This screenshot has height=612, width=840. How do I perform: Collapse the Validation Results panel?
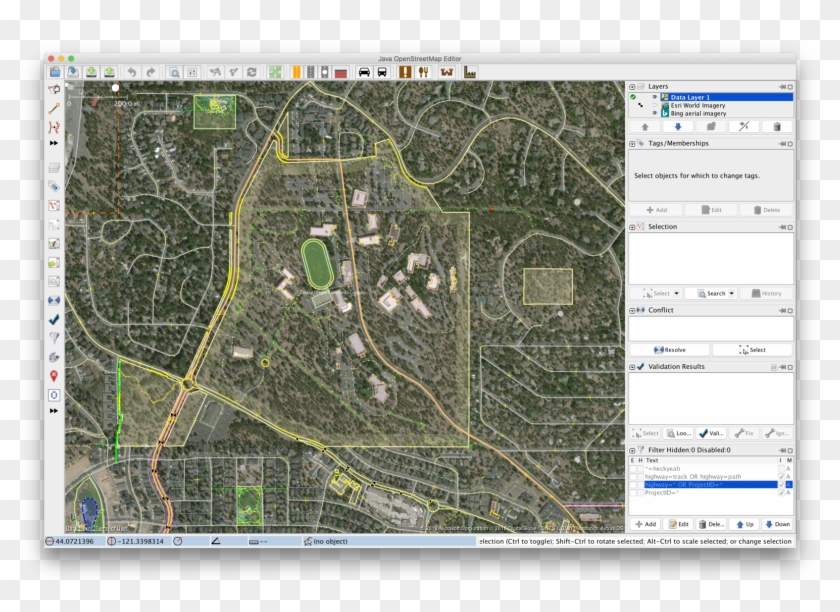click(x=631, y=366)
